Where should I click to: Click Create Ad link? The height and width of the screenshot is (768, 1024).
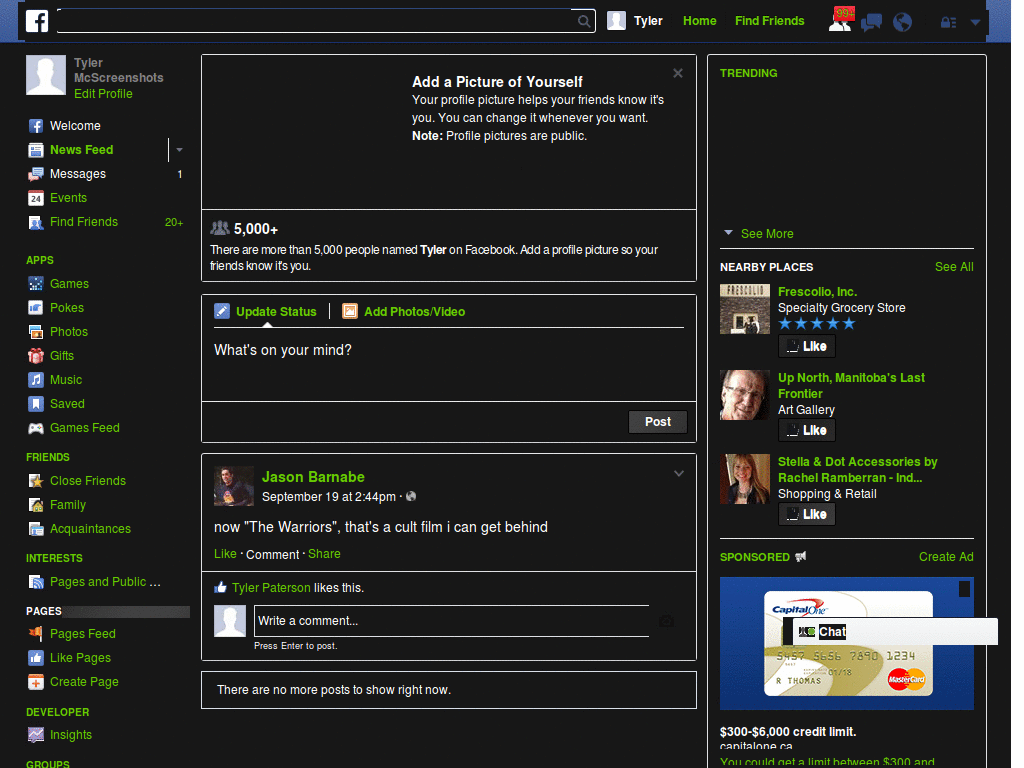946,557
